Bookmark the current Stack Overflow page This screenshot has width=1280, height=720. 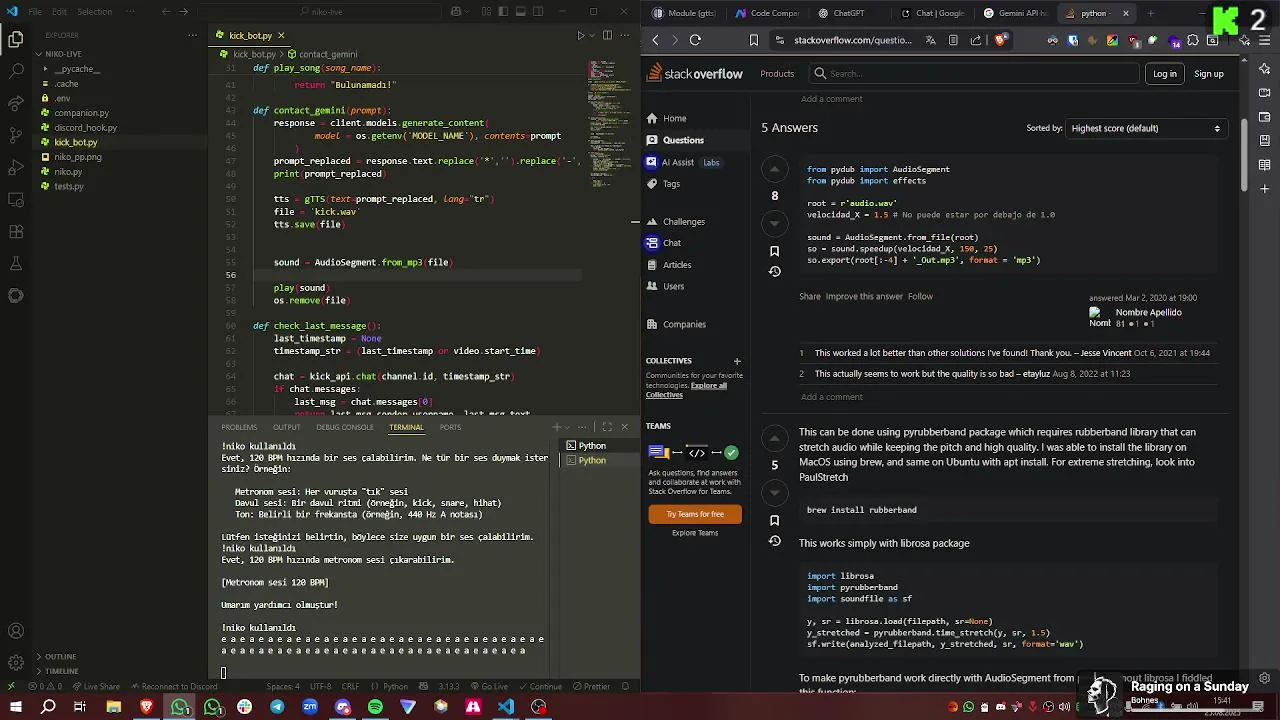tap(754, 40)
